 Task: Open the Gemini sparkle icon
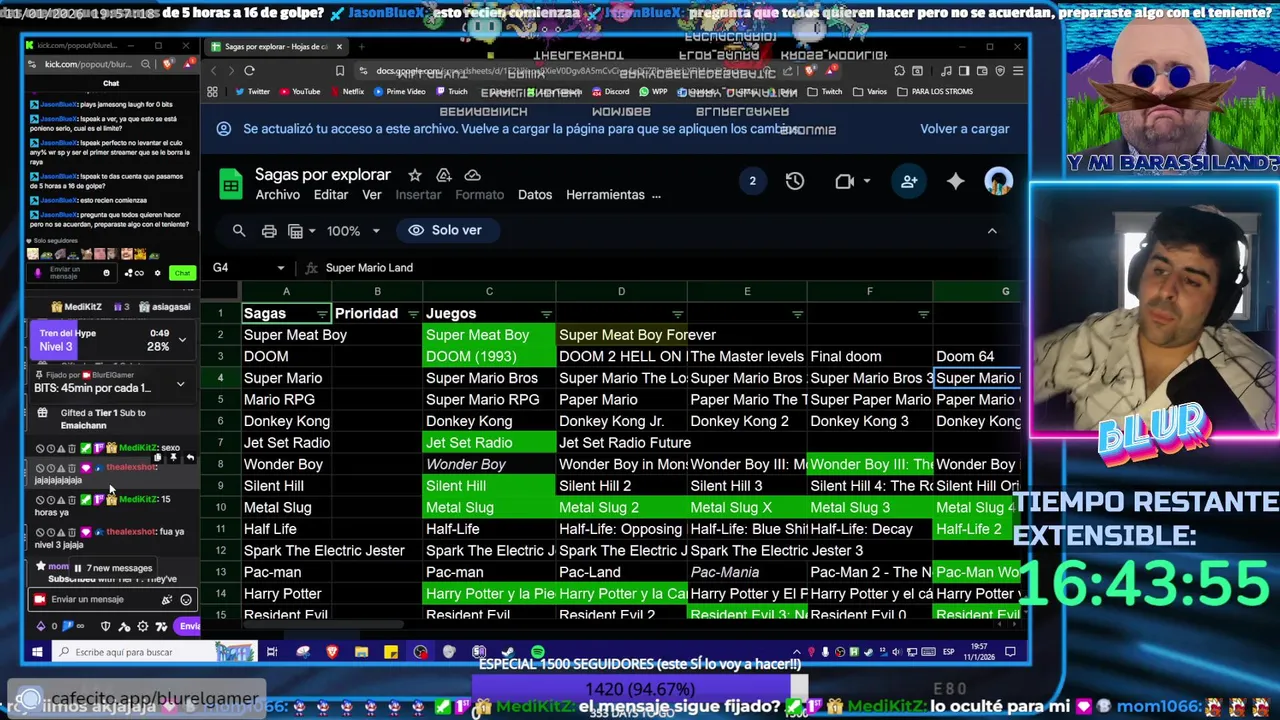click(x=955, y=181)
